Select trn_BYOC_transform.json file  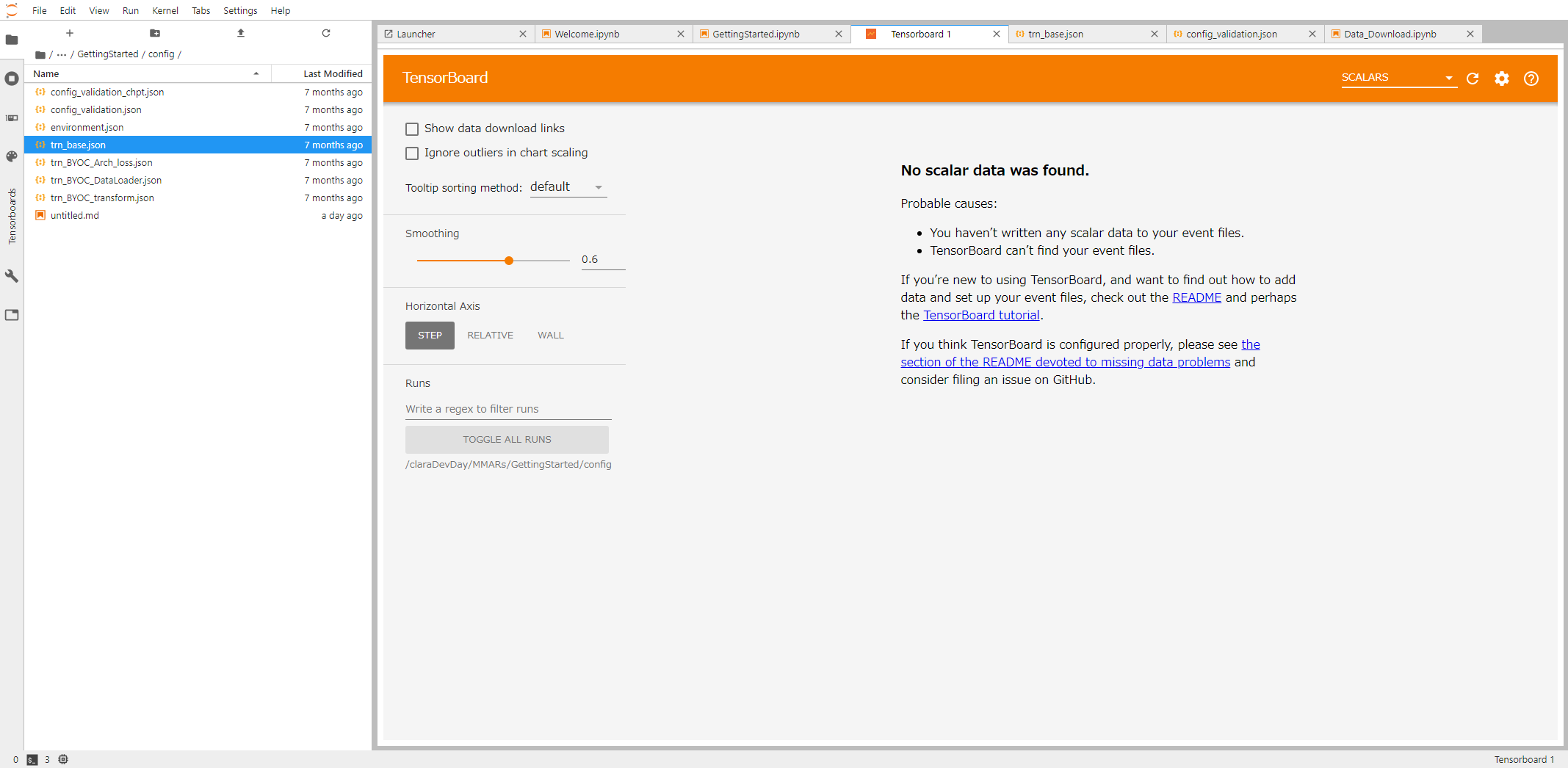198,198
